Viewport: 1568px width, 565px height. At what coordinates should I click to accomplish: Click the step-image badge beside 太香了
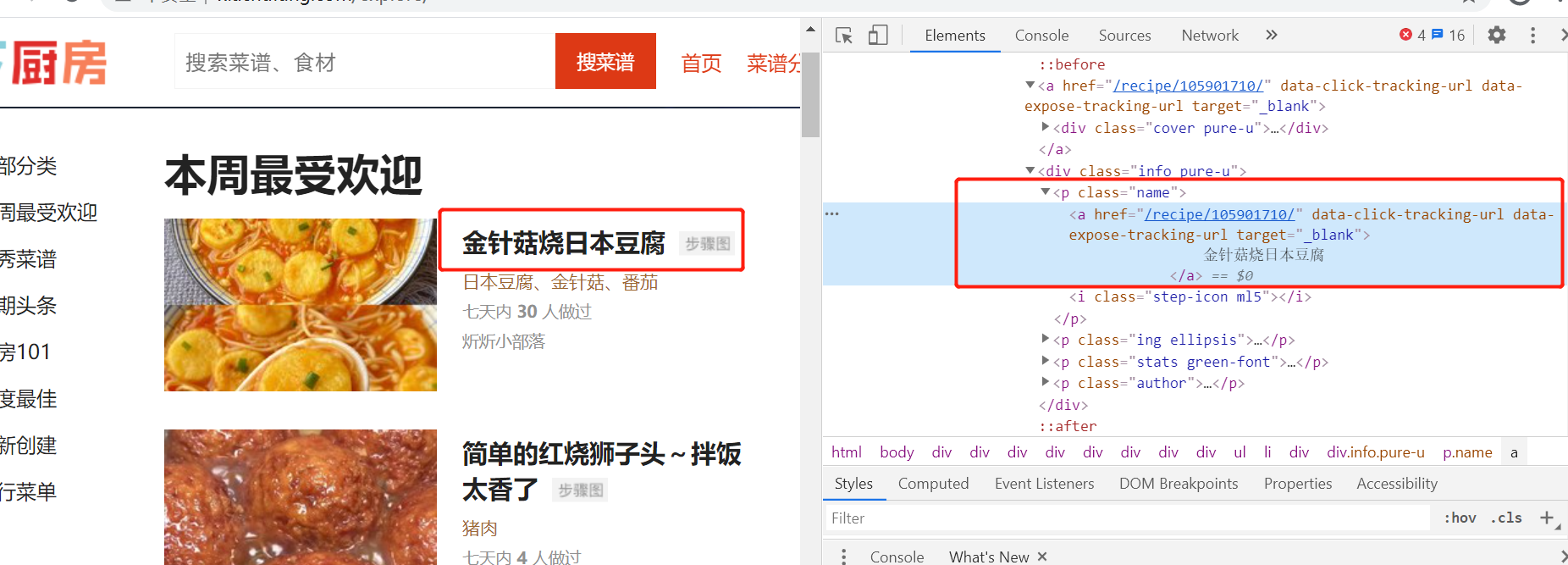581,490
